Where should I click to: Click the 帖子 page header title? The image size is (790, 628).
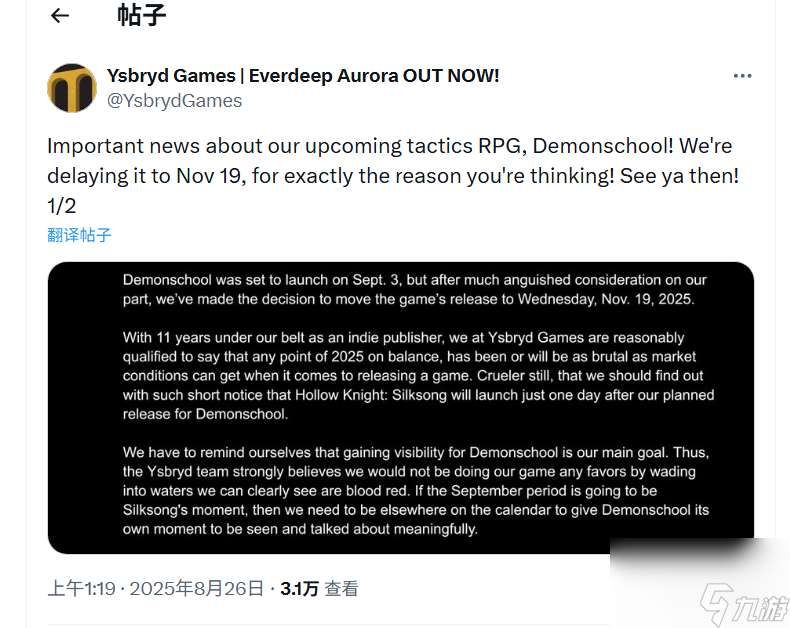click(x=142, y=15)
